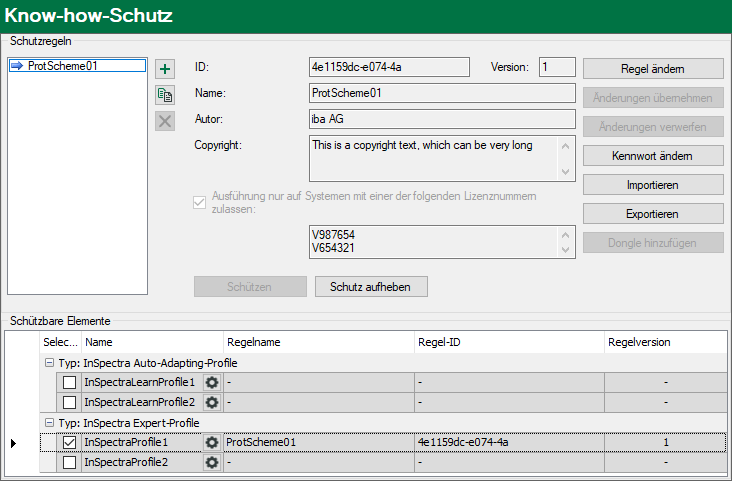
Task: Open gear settings for InSpectraProfile2
Action: coord(212,462)
